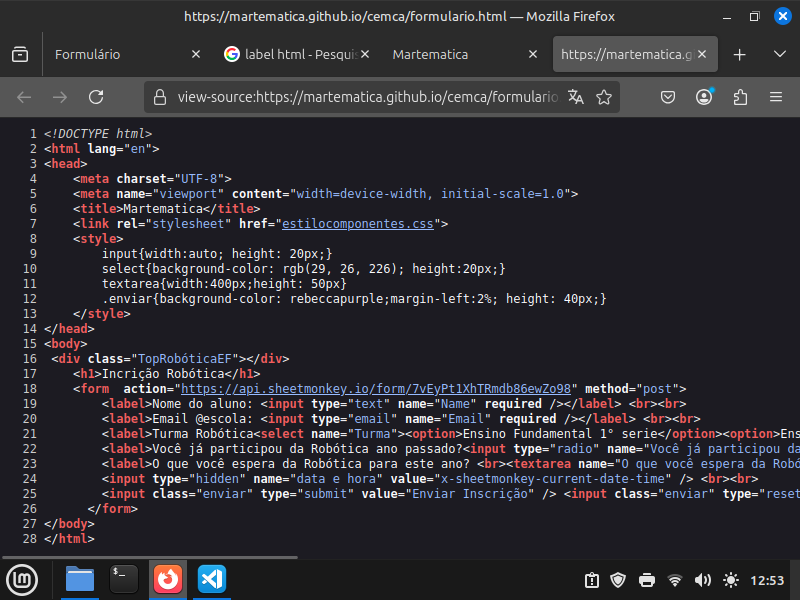Image resolution: width=800 pixels, height=600 pixels.
Task: Open the update manager shield tray icon
Action: [618, 580]
